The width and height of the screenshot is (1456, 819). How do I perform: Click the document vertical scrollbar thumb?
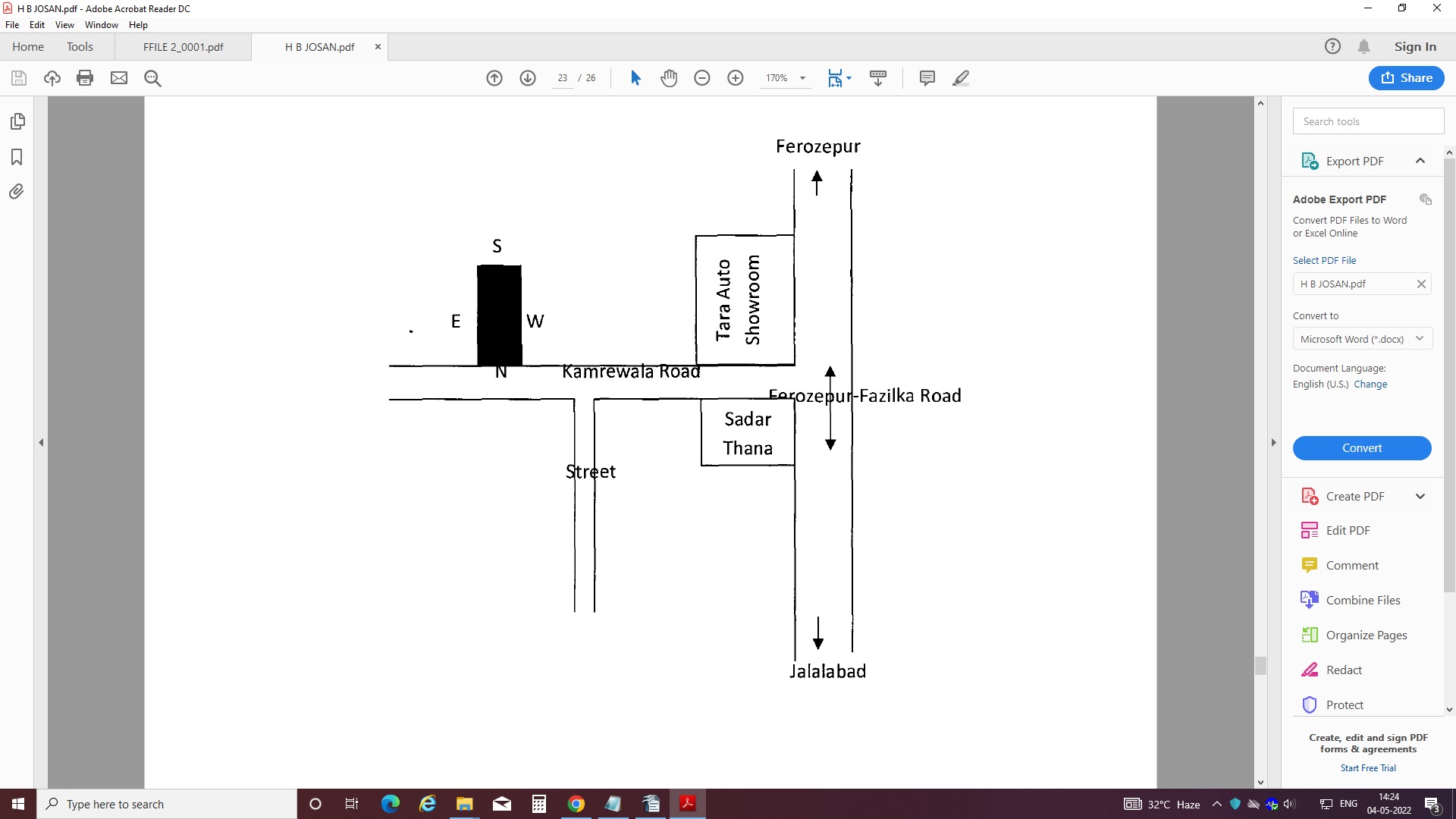[x=1260, y=666]
